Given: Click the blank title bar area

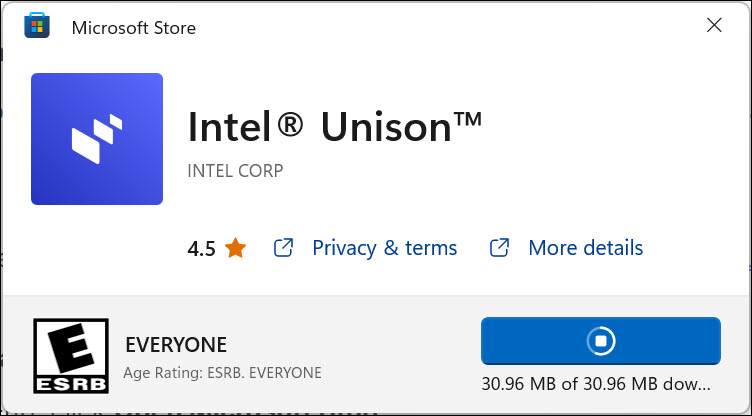Looking at the screenshot, I should (x=450, y=27).
